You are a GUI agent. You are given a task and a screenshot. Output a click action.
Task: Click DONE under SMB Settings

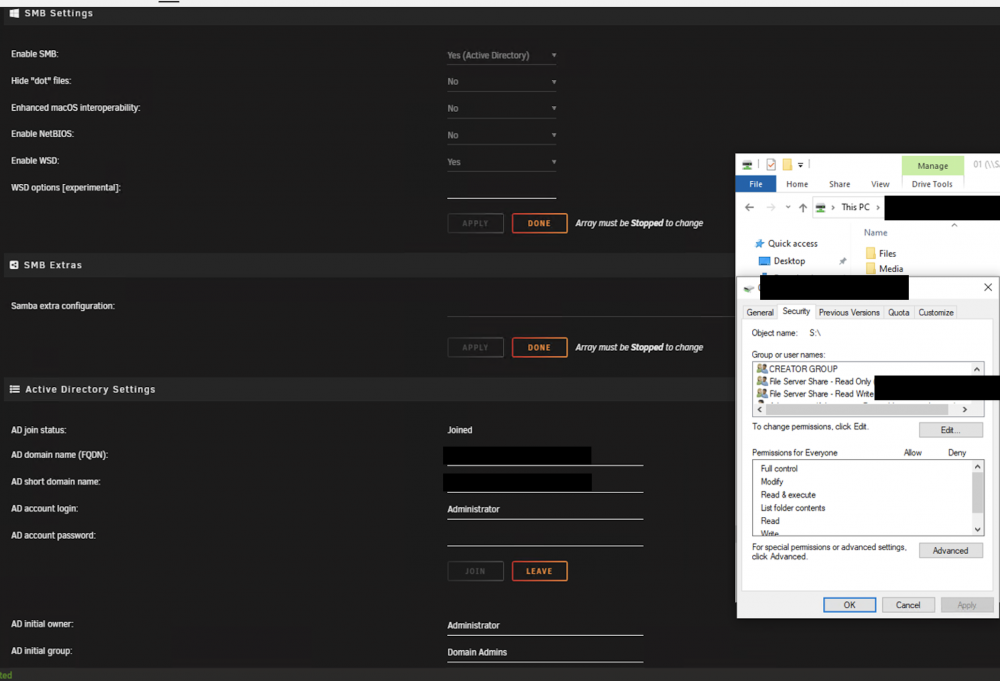540,223
